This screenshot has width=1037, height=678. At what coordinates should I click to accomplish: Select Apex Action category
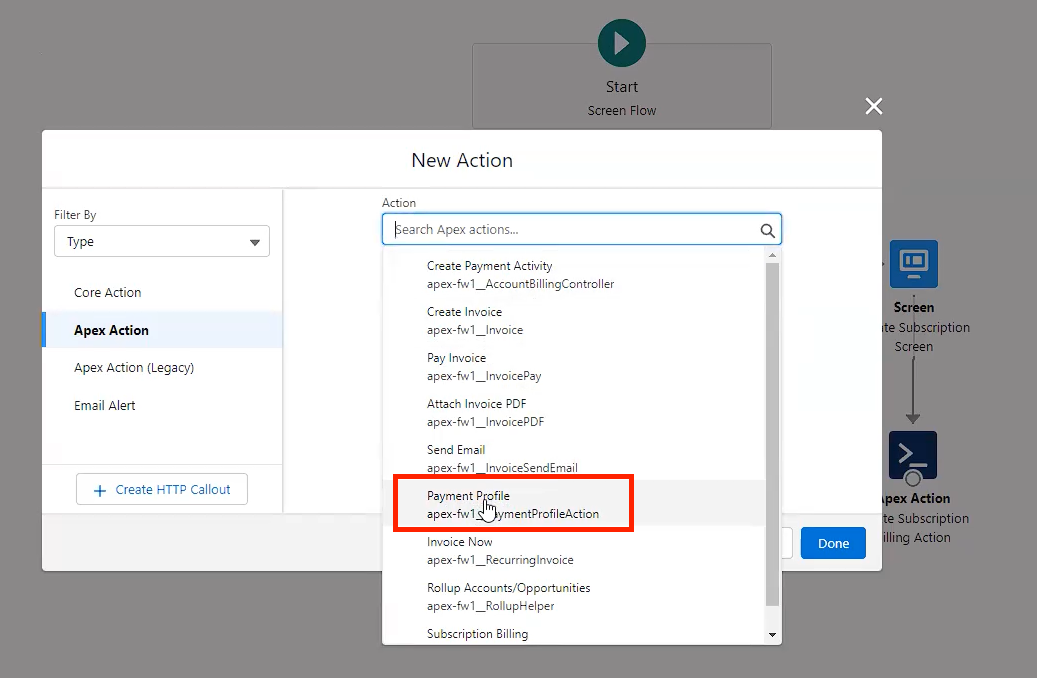pos(111,330)
